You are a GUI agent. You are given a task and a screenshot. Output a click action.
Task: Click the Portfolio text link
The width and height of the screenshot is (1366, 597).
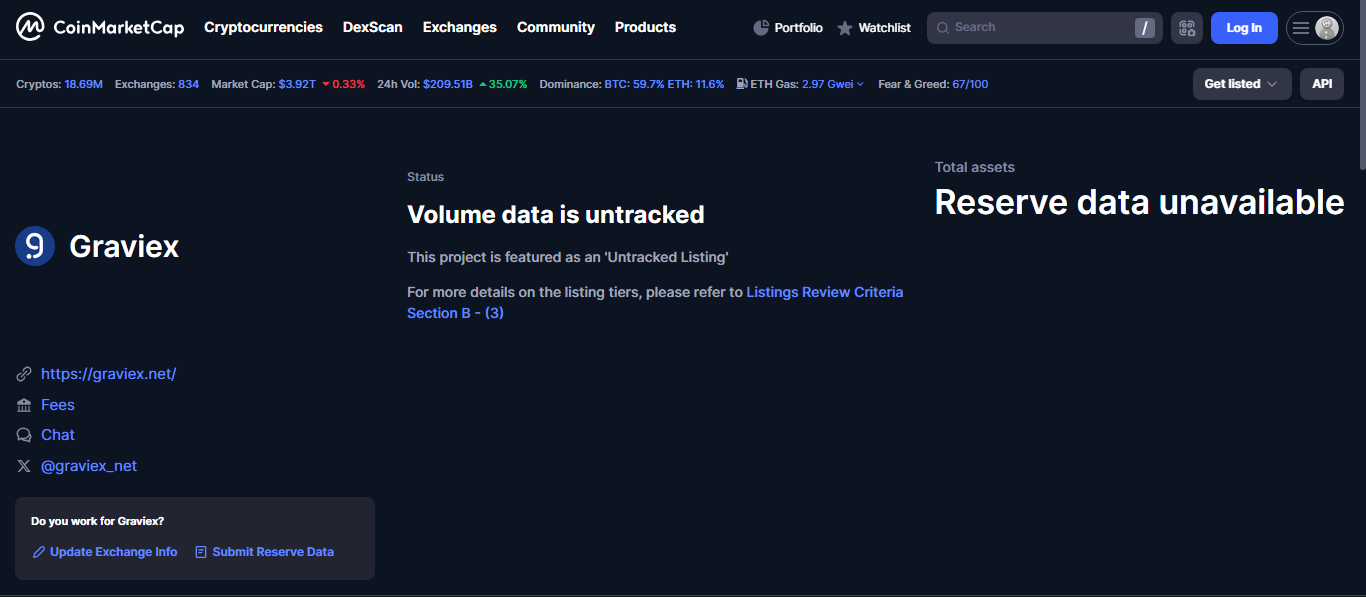[x=799, y=28]
